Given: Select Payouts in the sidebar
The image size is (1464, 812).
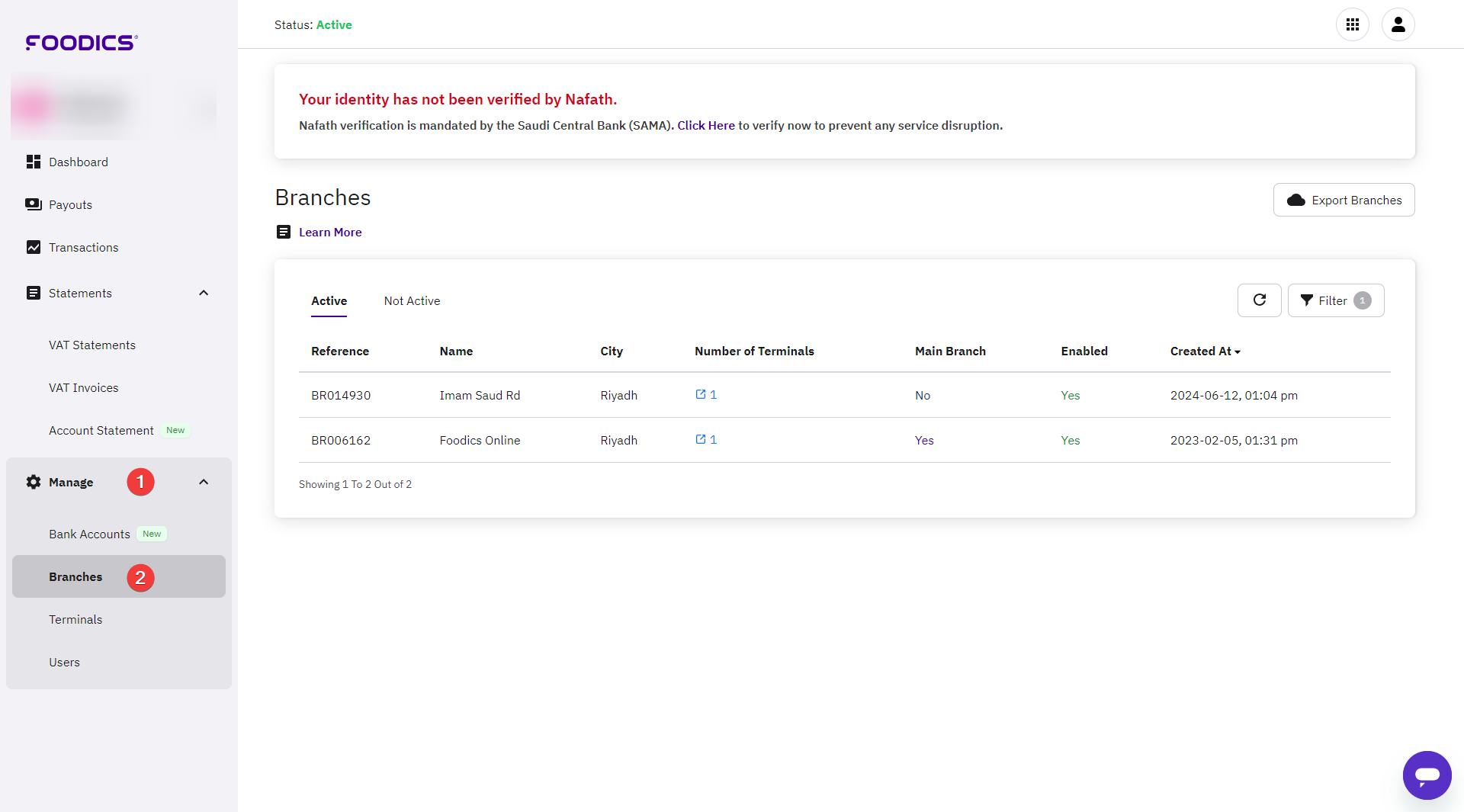Looking at the screenshot, I should pos(69,204).
